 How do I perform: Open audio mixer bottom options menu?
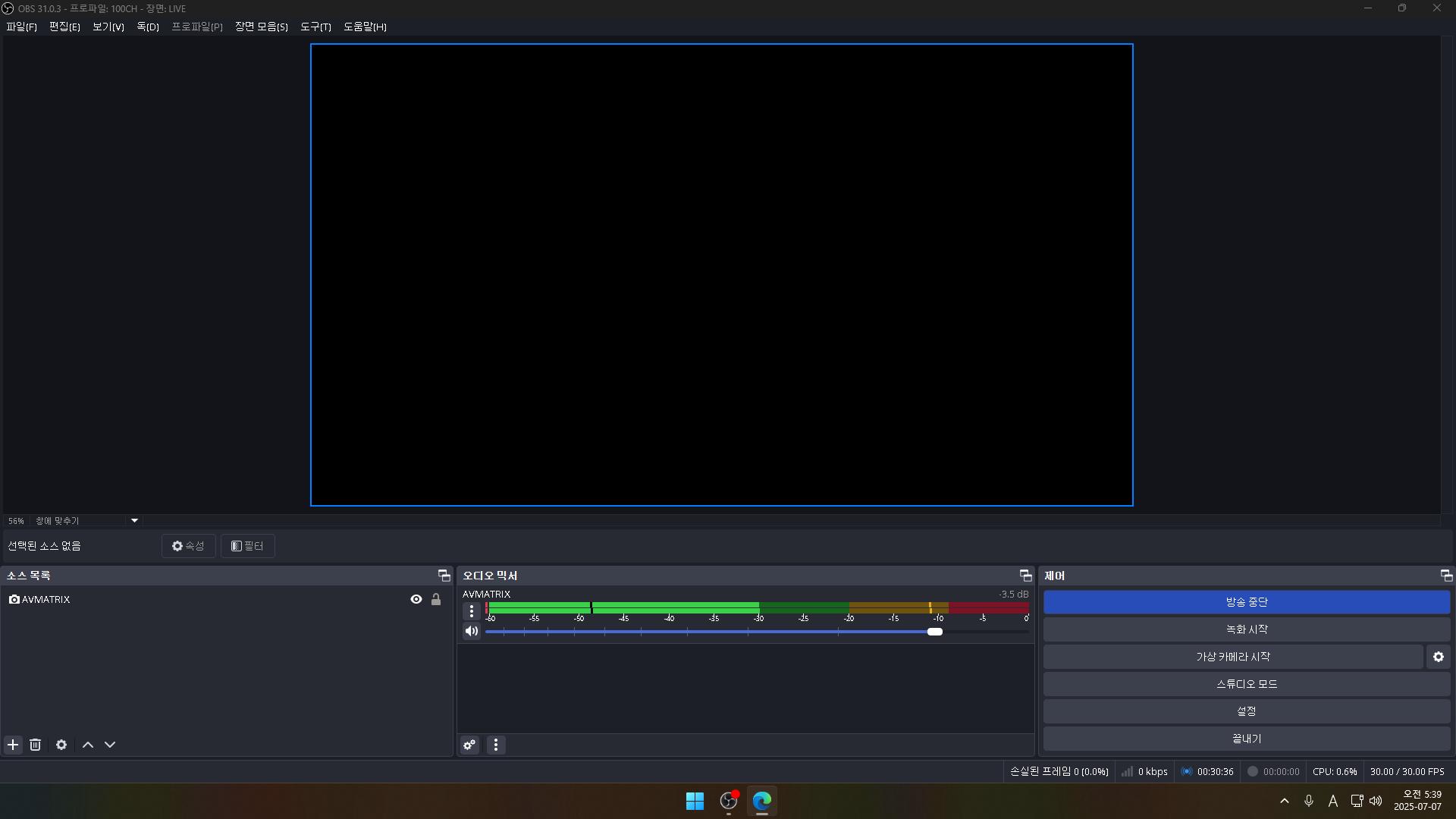click(496, 745)
